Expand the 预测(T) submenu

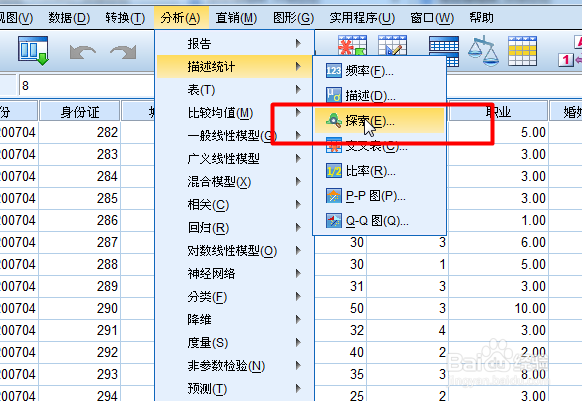coord(235,389)
